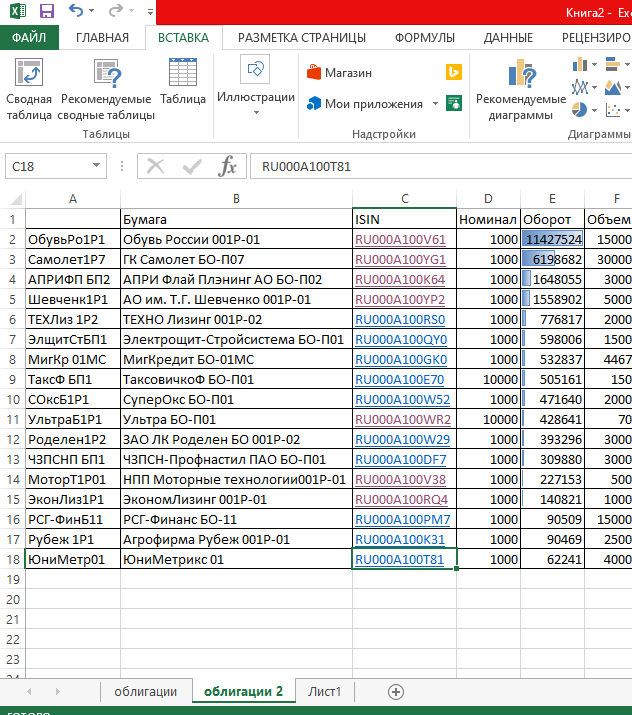632x715 pixels.
Task: Follow the RU000A100GK0 link
Action: [x=401, y=360]
